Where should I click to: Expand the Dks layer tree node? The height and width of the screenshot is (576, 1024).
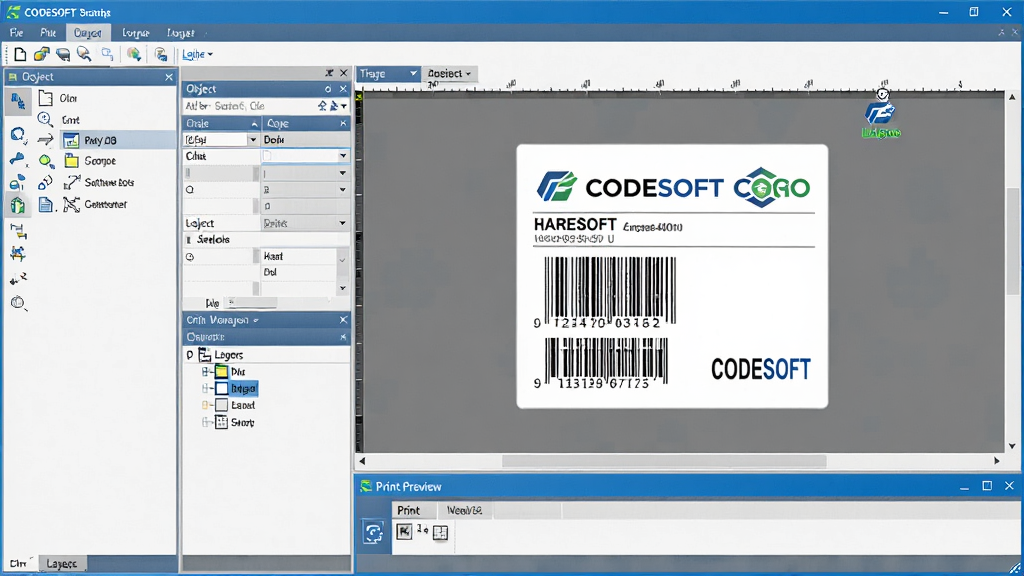coord(205,372)
